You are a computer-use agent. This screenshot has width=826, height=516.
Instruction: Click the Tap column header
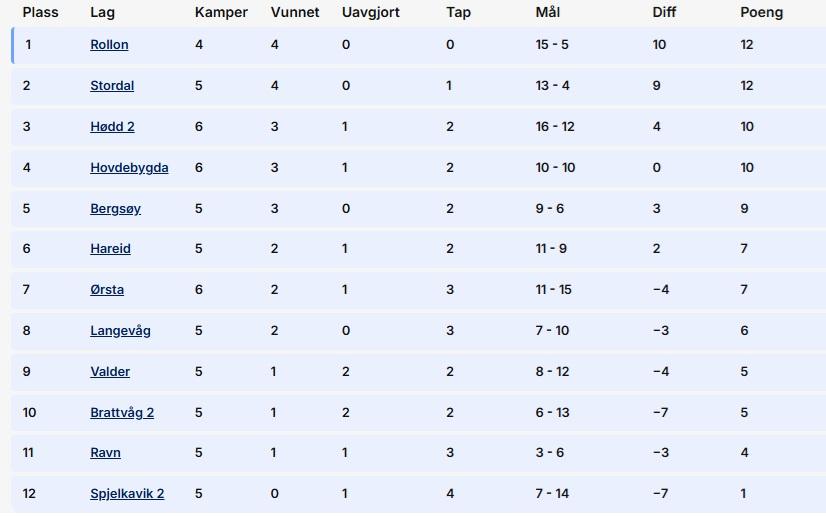[x=458, y=13]
